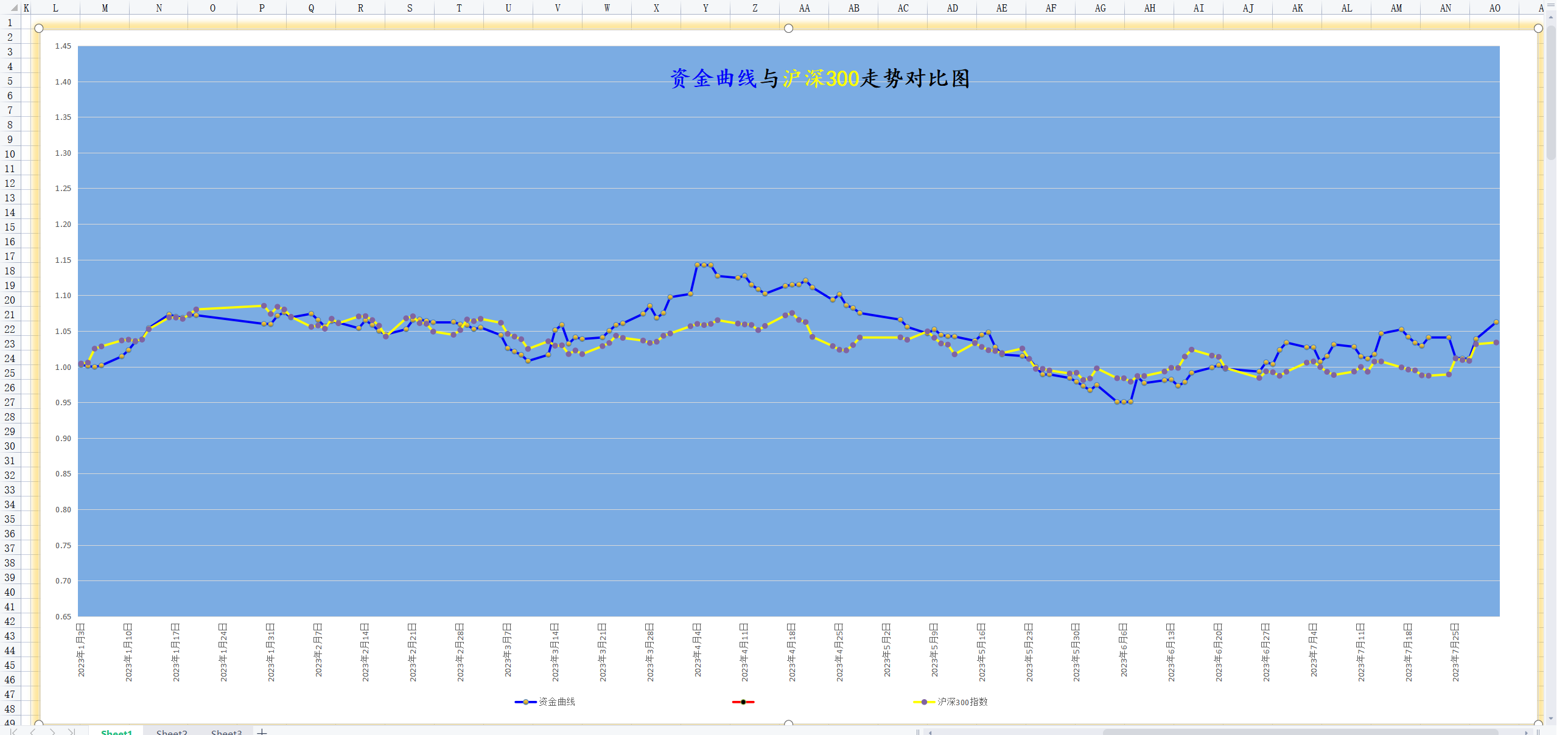Click next sheet navigation arrow
This screenshot has height=735, width=1568.
53,731
